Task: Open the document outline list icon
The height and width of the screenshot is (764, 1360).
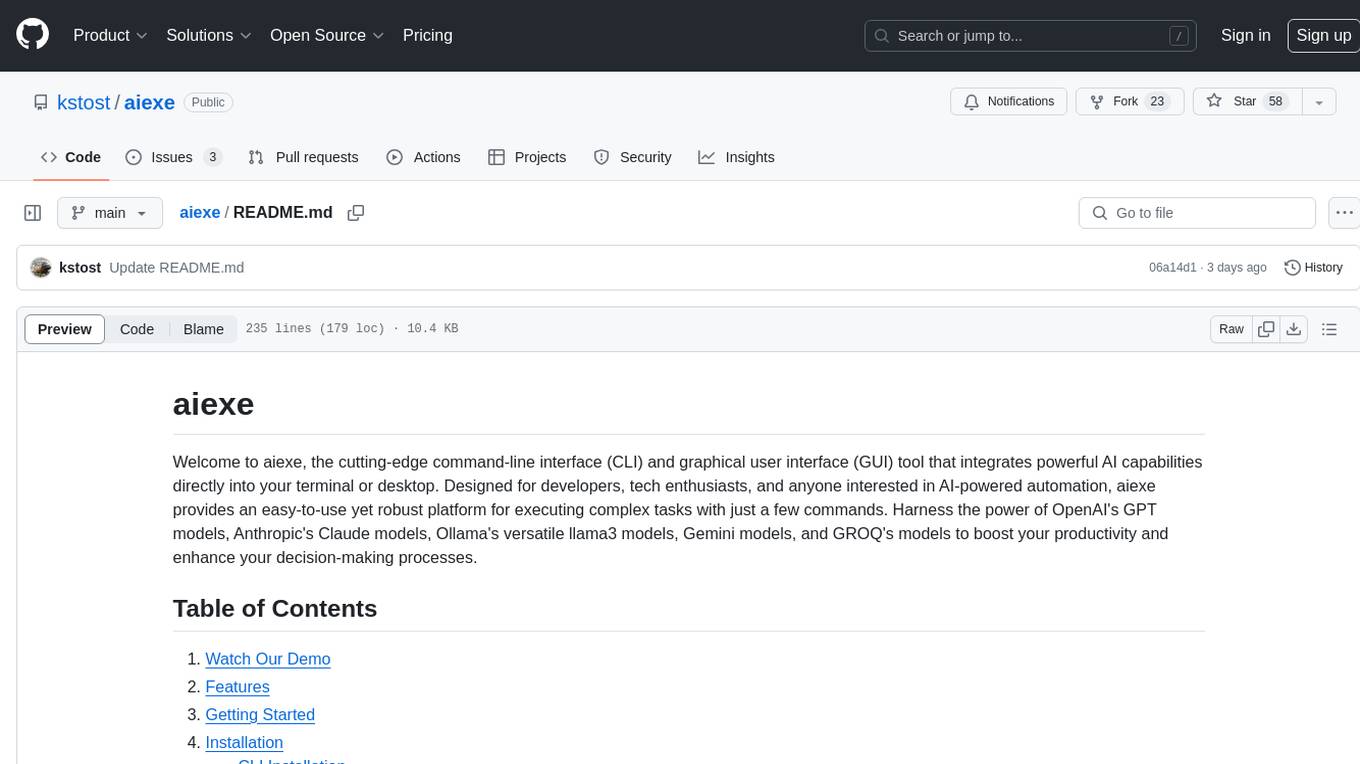Action: coord(1329,329)
